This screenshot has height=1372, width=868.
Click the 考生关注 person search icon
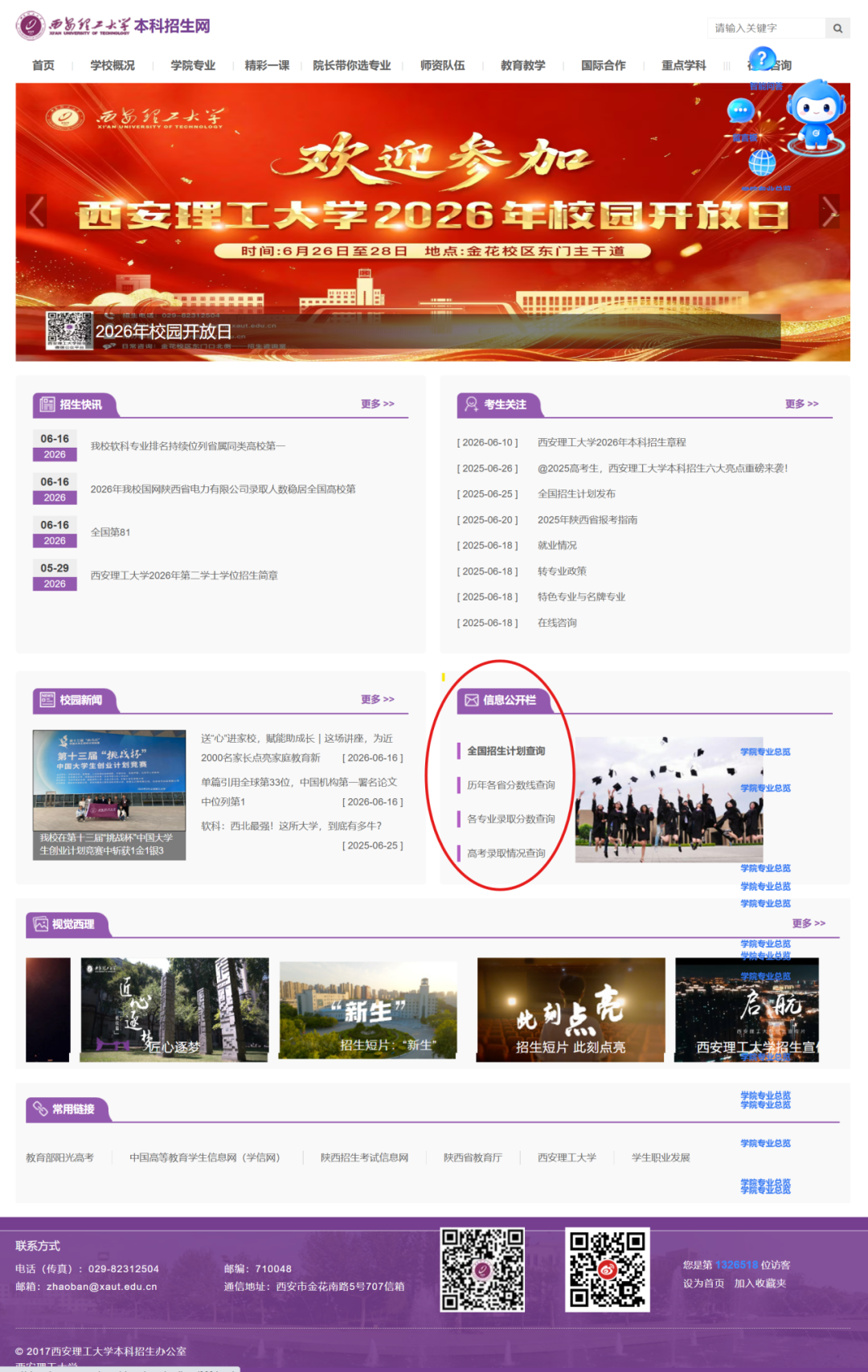[x=472, y=404]
